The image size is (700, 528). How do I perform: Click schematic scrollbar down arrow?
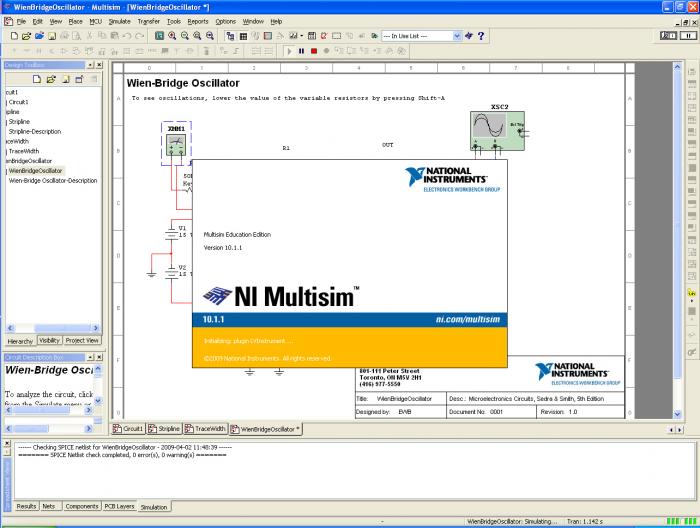tap(677, 414)
